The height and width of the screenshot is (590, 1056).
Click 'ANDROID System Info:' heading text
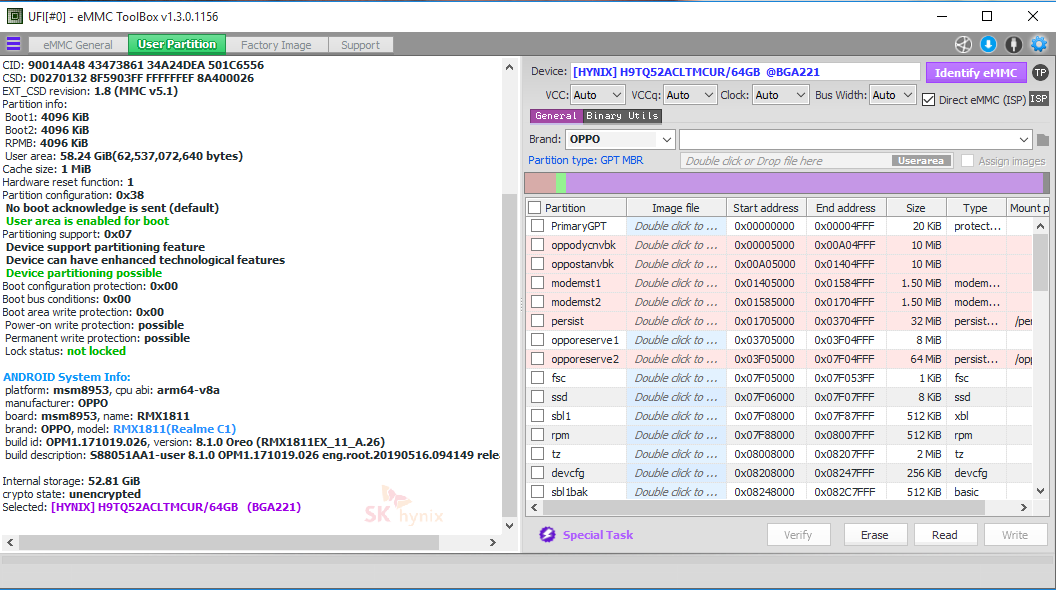[67, 377]
